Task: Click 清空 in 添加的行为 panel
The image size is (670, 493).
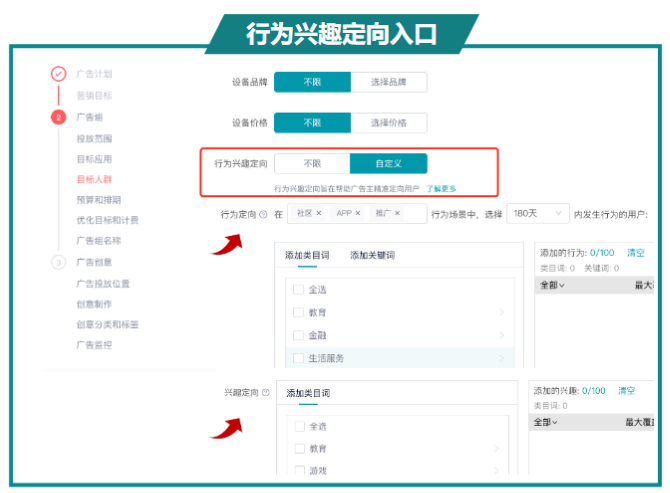Action: tap(635, 253)
